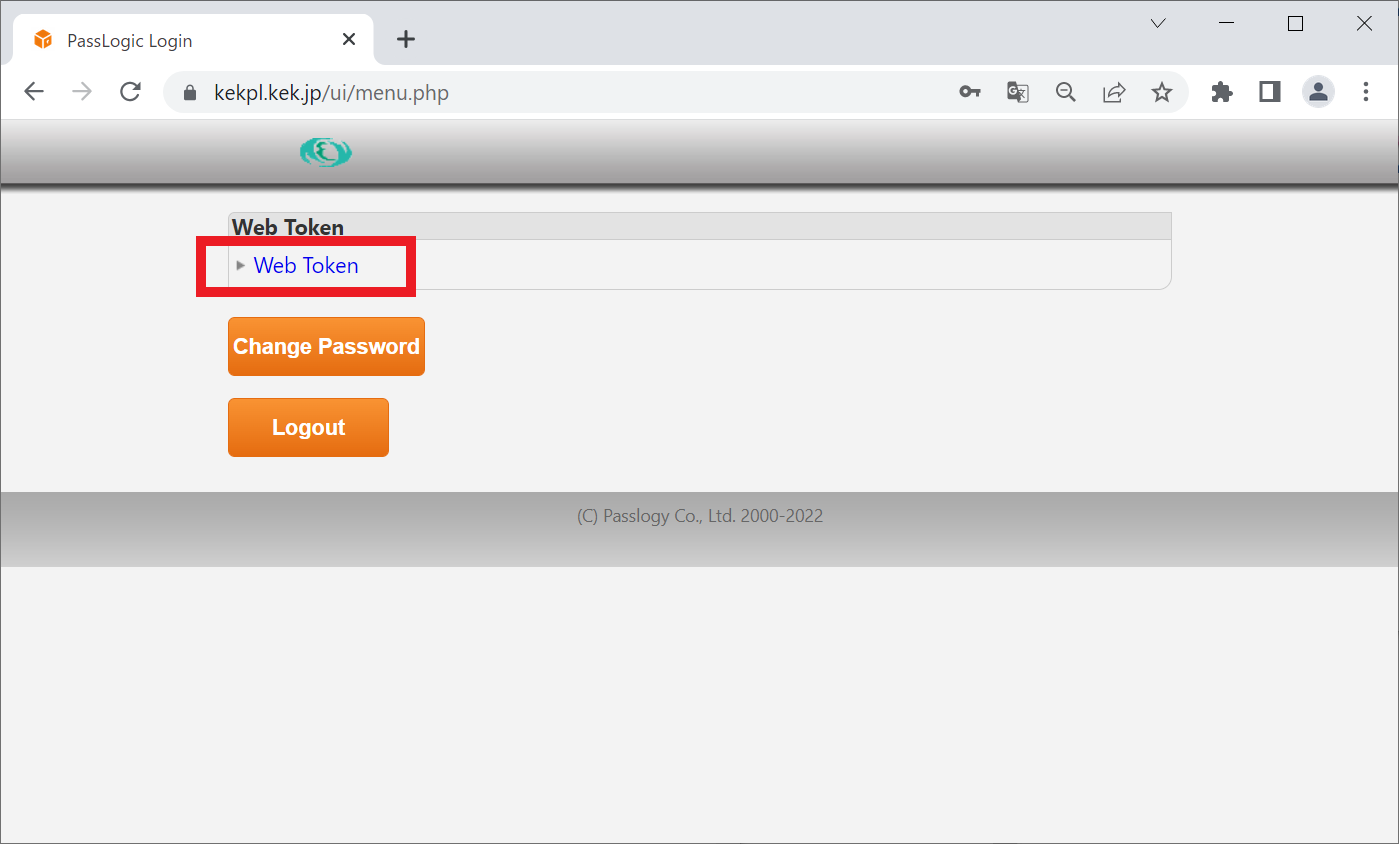Share this page using the share icon
The width and height of the screenshot is (1399, 844).
(x=1114, y=92)
